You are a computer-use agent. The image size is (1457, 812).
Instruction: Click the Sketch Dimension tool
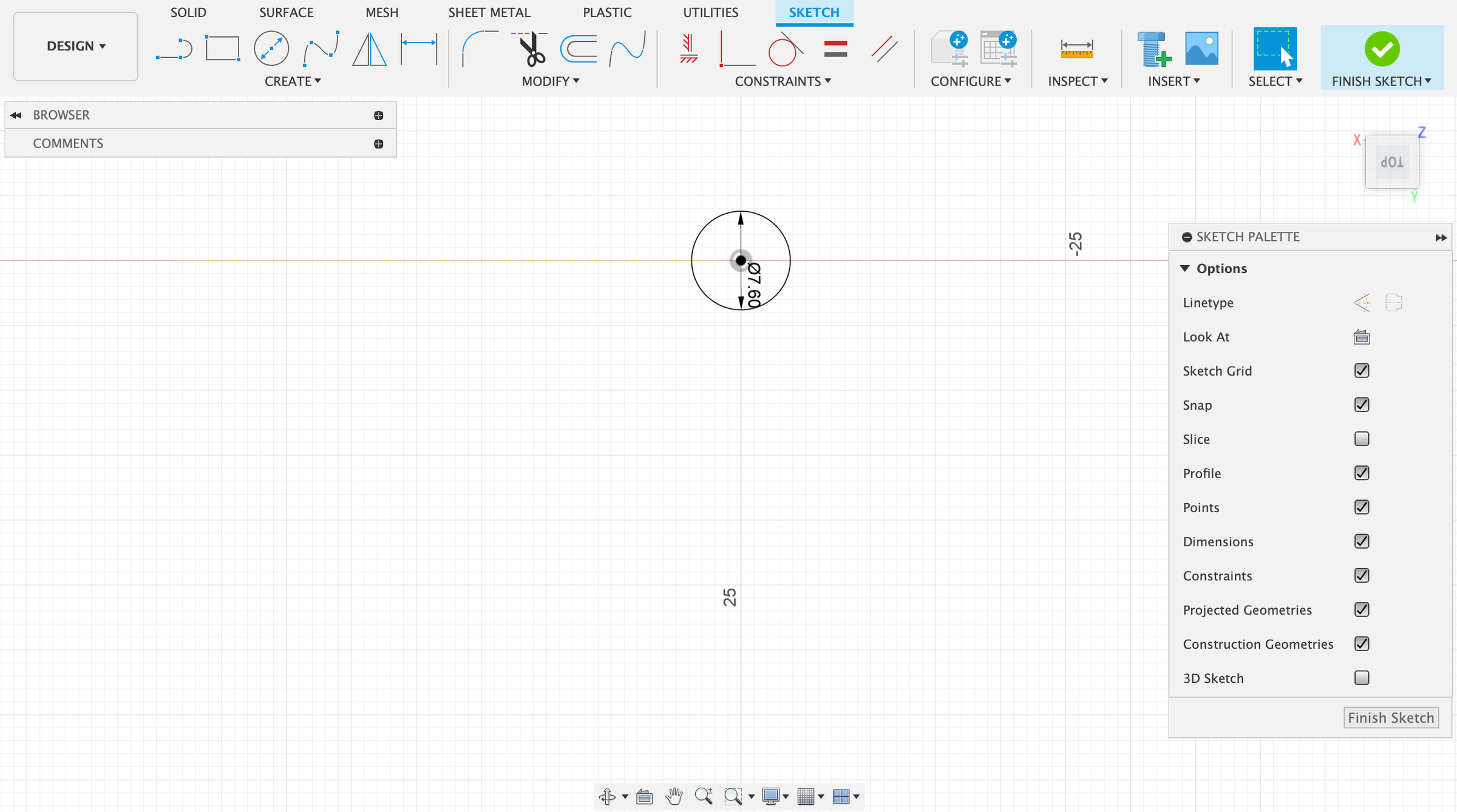(419, 49)
